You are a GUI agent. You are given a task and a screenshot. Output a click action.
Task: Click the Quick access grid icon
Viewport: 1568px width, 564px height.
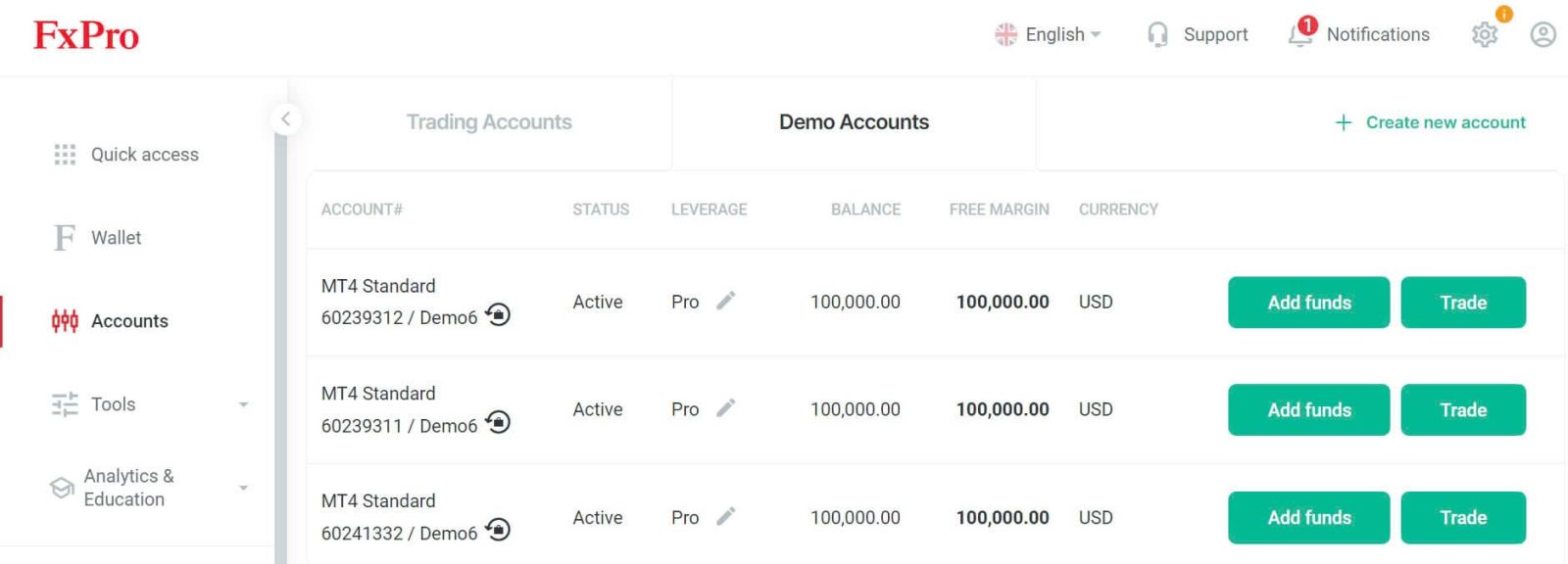[x=65, y=155]
